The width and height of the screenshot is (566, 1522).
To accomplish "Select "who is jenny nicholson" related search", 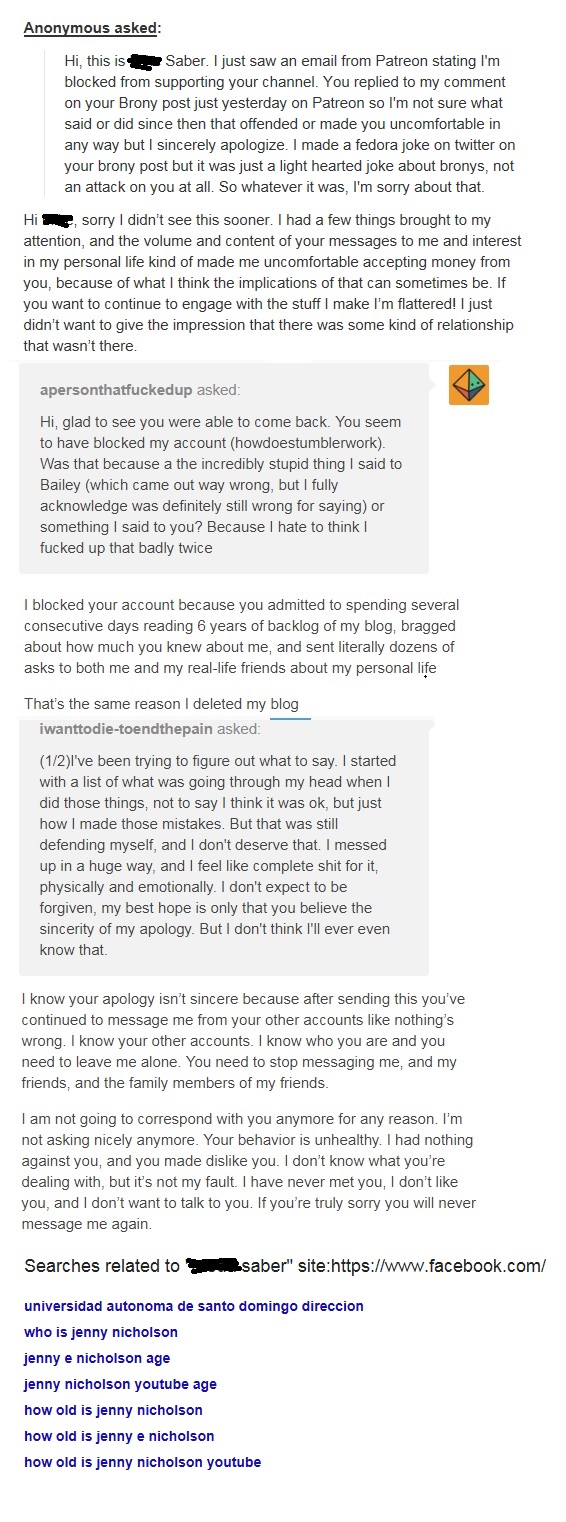I will (101, 1332).
